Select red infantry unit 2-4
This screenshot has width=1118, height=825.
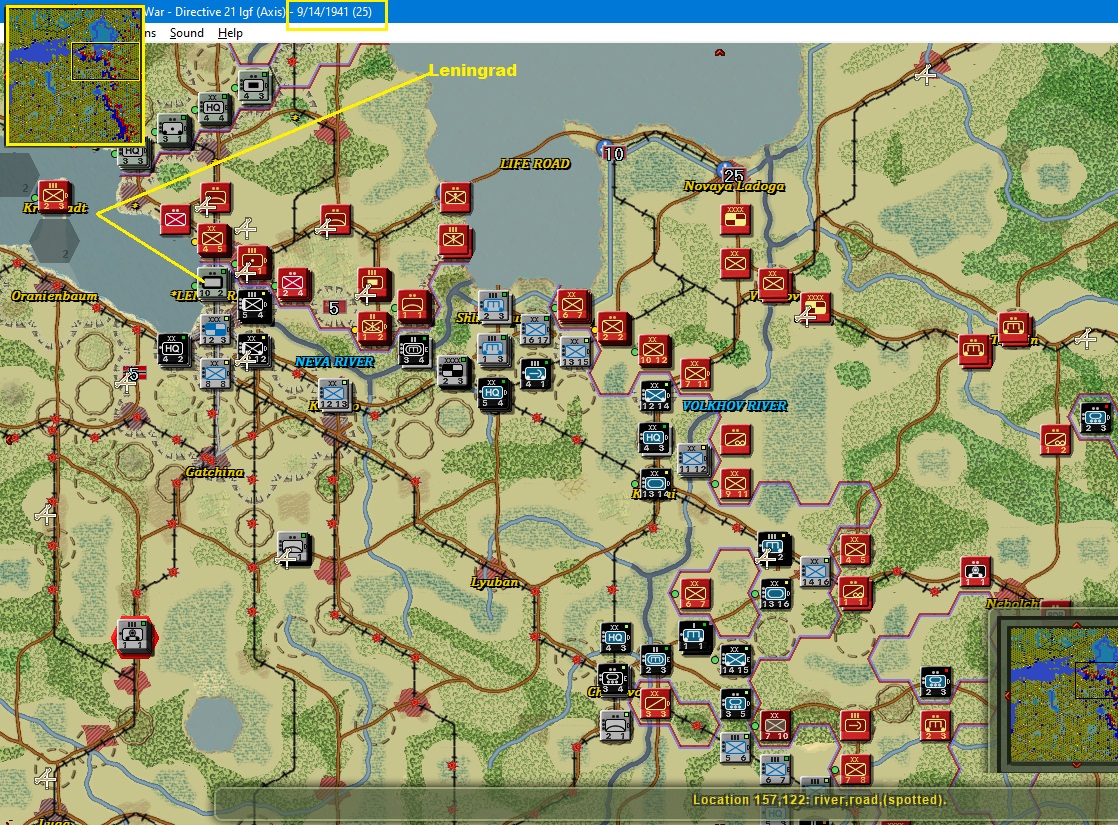pyautogui.click(x=292, y=284)
